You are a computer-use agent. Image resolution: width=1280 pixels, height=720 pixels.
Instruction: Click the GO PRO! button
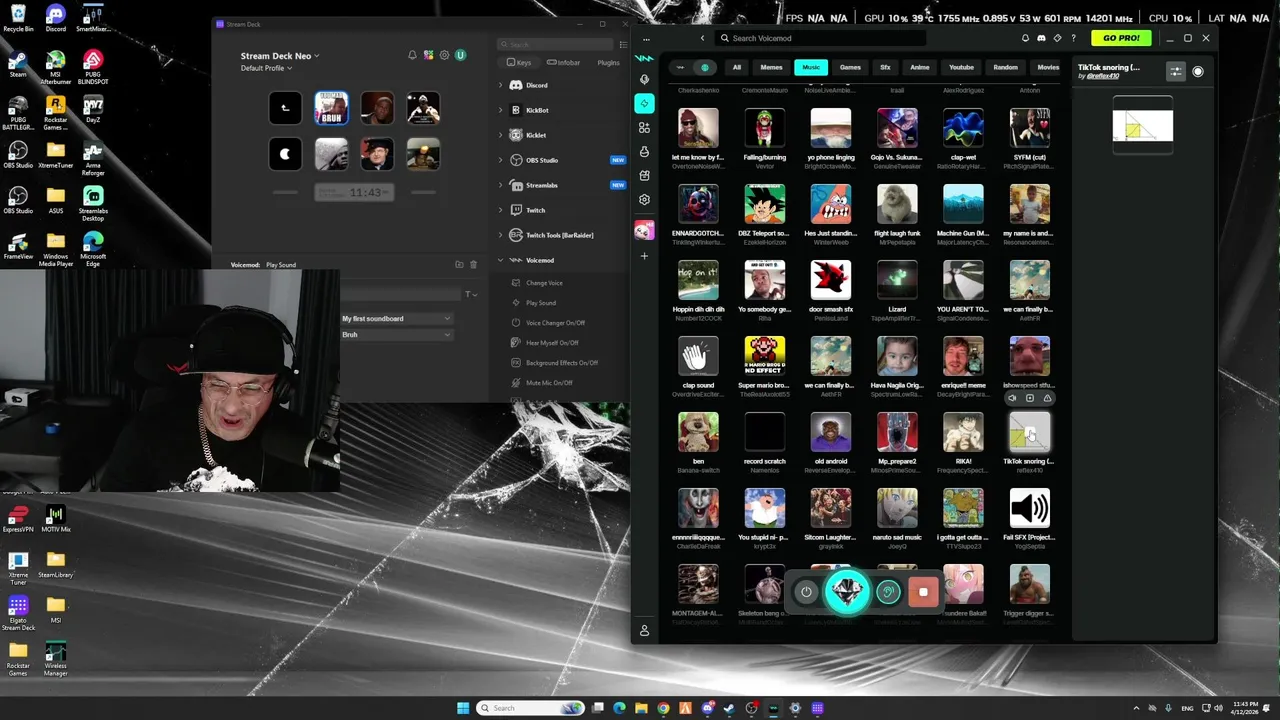point(1121,38)
